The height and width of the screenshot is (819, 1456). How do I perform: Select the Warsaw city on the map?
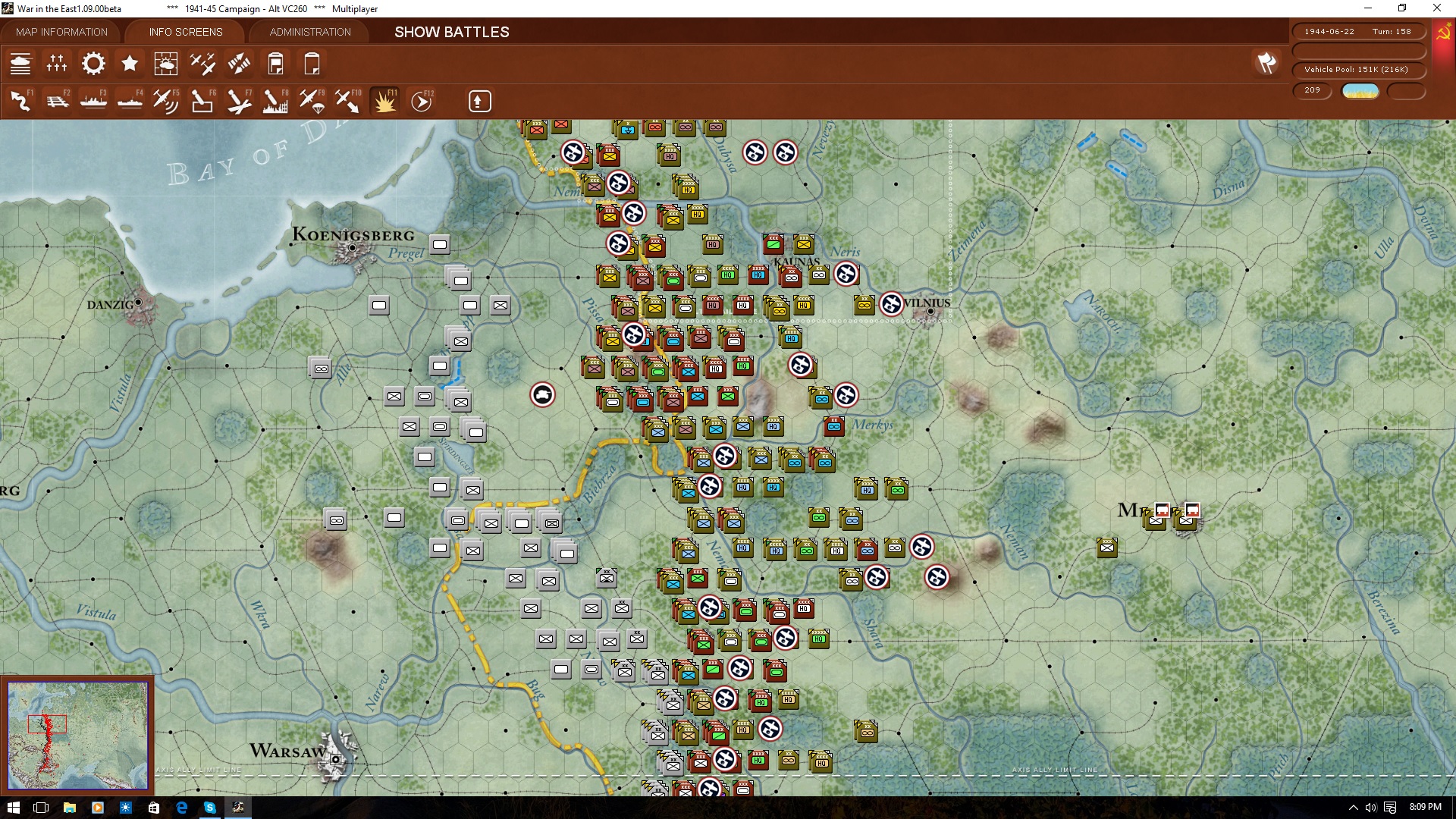335,758
